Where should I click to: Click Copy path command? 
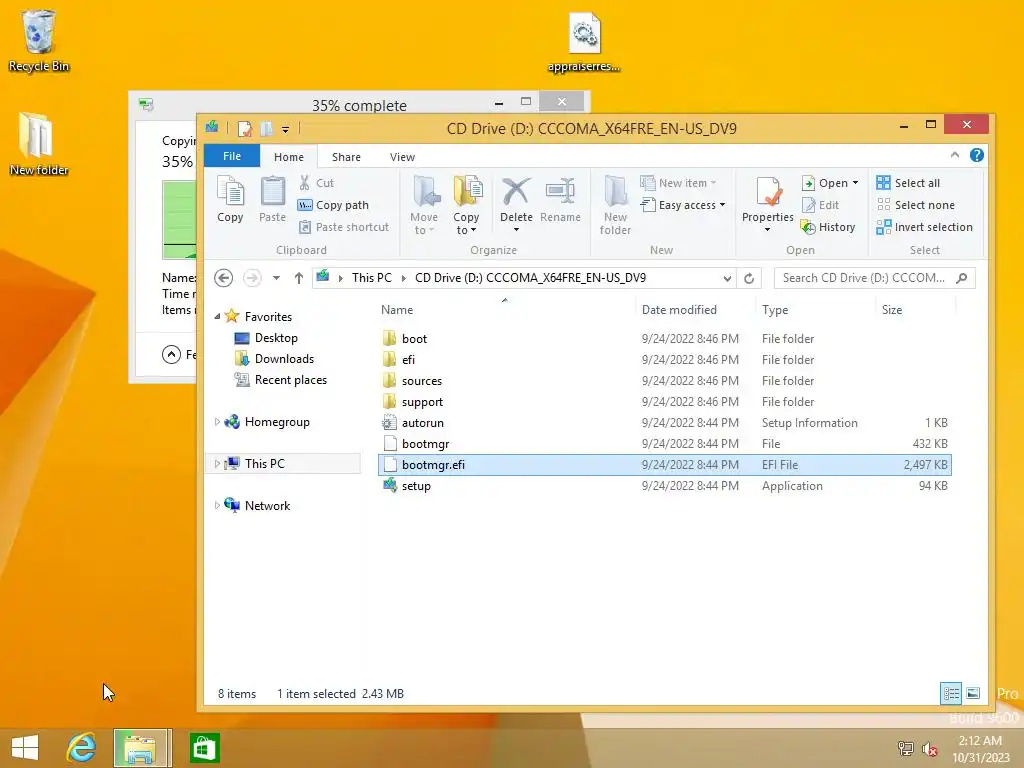(333, 205)
